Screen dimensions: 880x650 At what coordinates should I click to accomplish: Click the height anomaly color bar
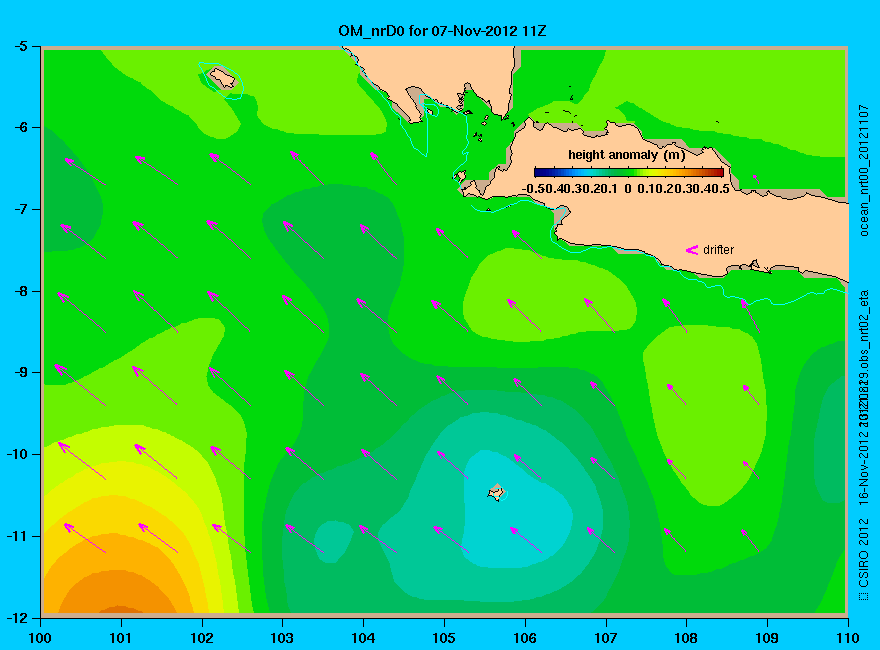[629, 172]
